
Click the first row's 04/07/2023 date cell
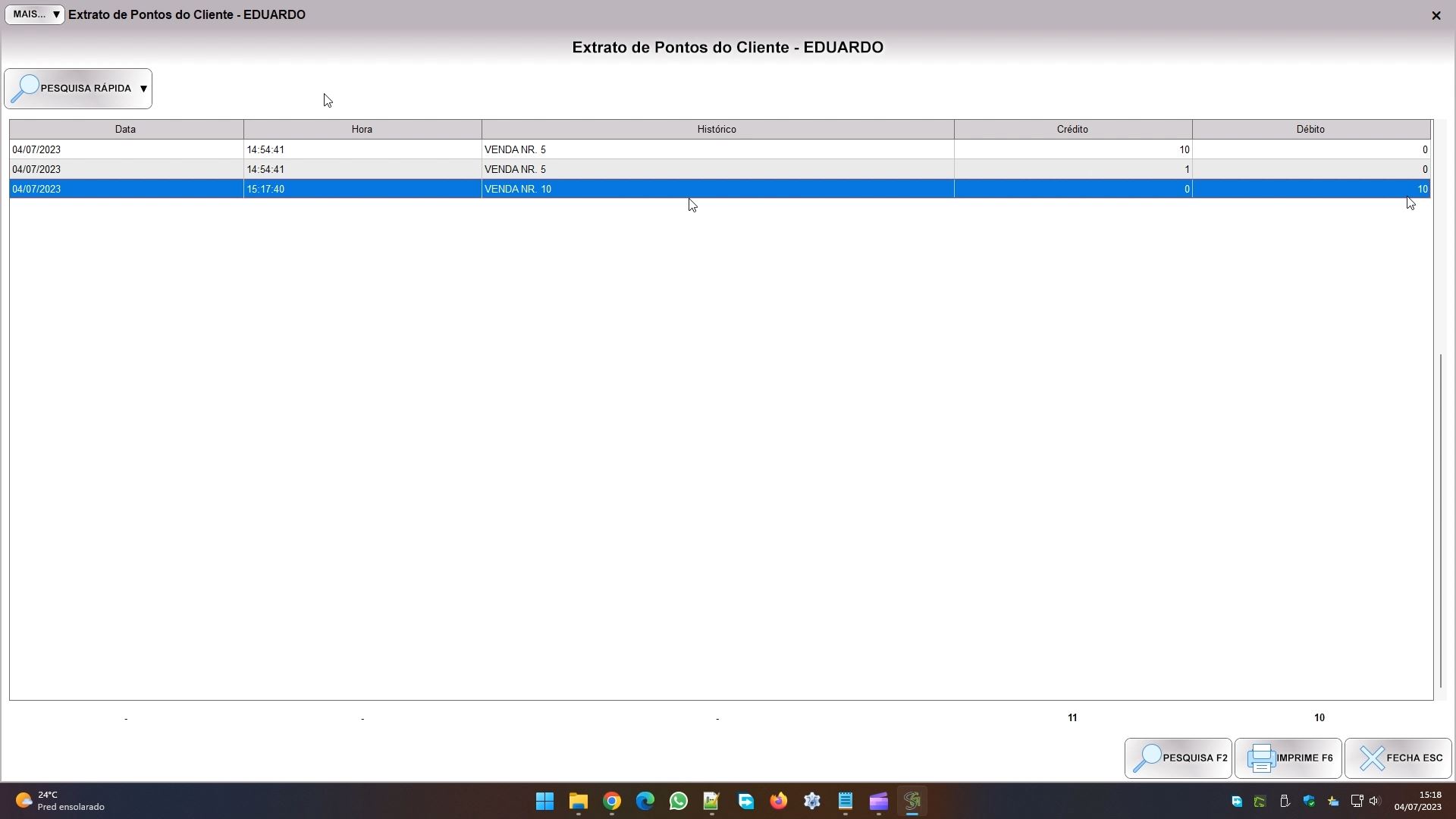pos(126,150)
